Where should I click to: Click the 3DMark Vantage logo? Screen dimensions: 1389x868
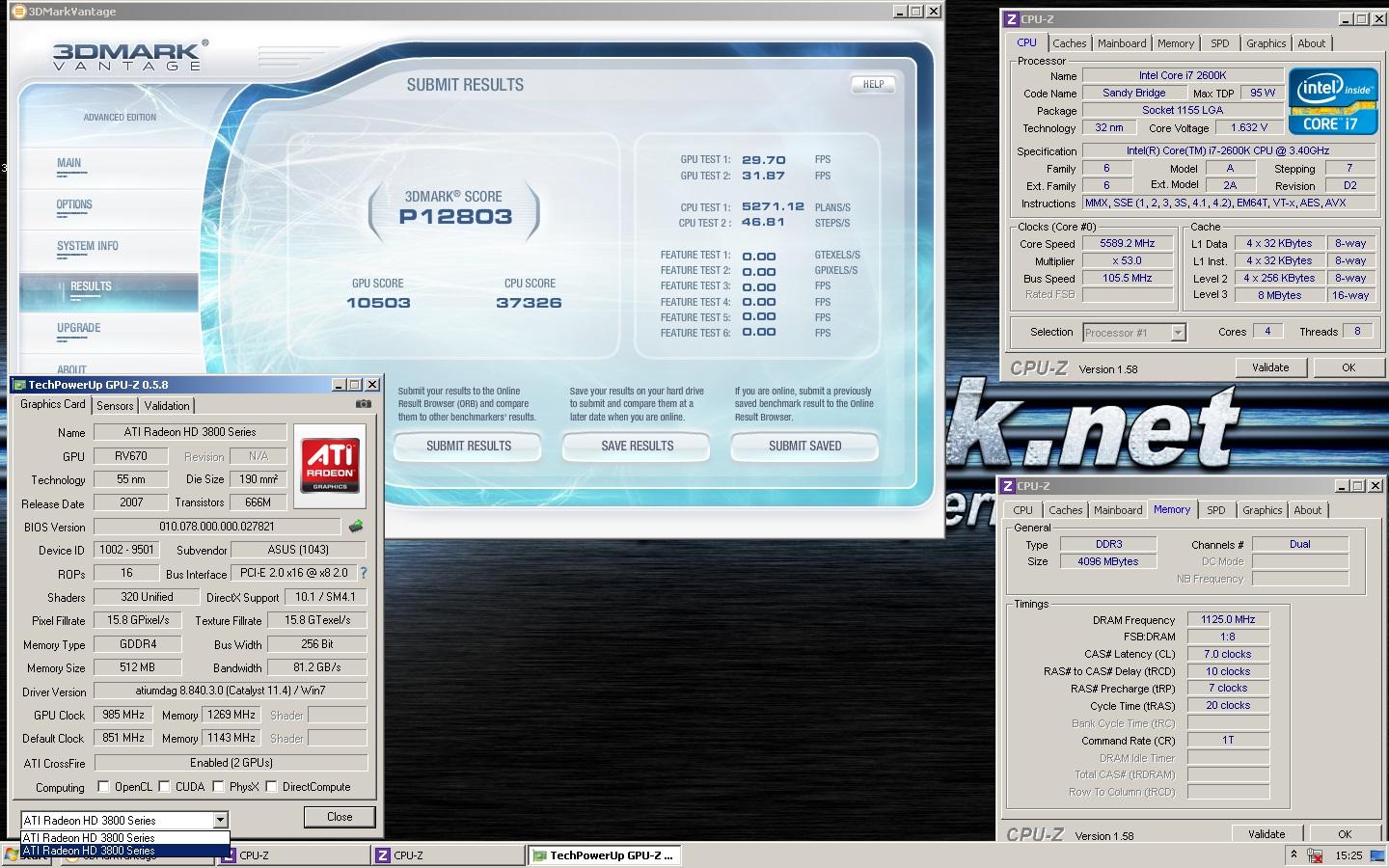coord(129,56)
